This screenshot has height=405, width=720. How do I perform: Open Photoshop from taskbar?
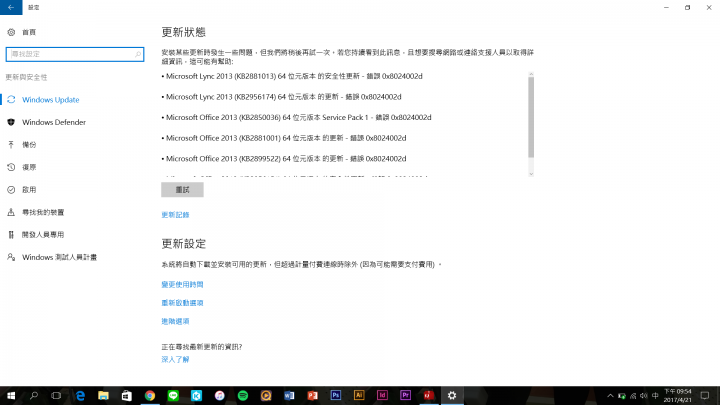coord(336,395)
